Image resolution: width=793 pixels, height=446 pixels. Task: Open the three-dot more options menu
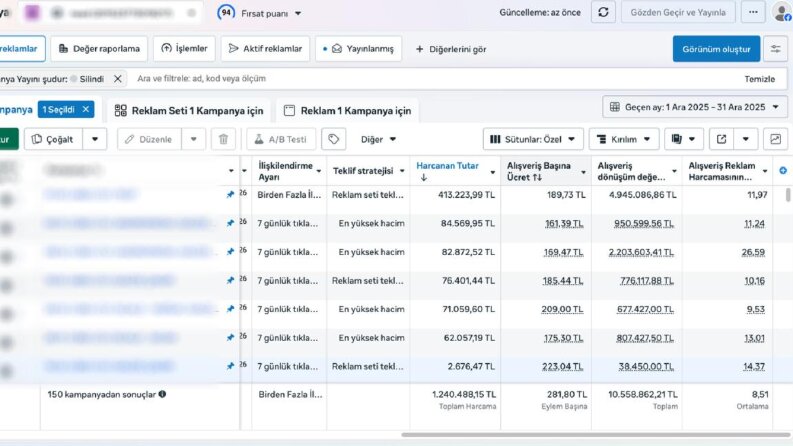tap(753, 12)
